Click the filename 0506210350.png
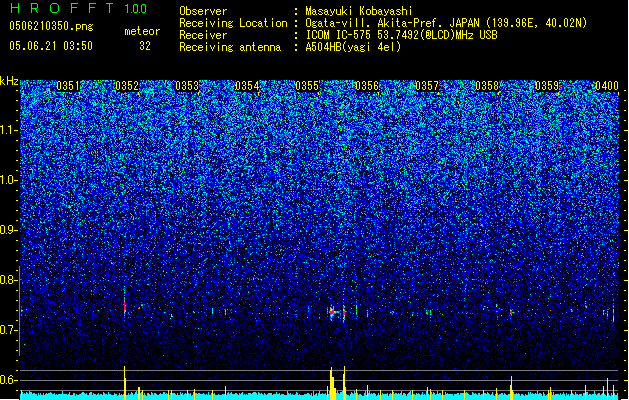Screen dimensions: 629x400 pyautogui.click(x=51, y=26)
